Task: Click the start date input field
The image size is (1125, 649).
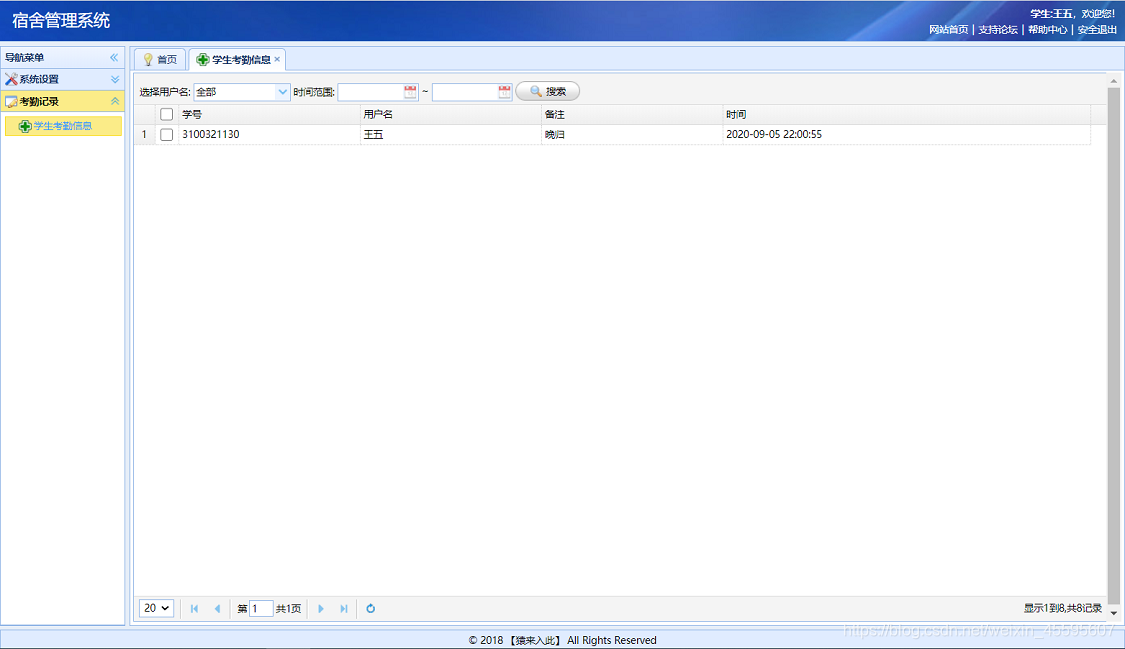Action: coord(370,92)
